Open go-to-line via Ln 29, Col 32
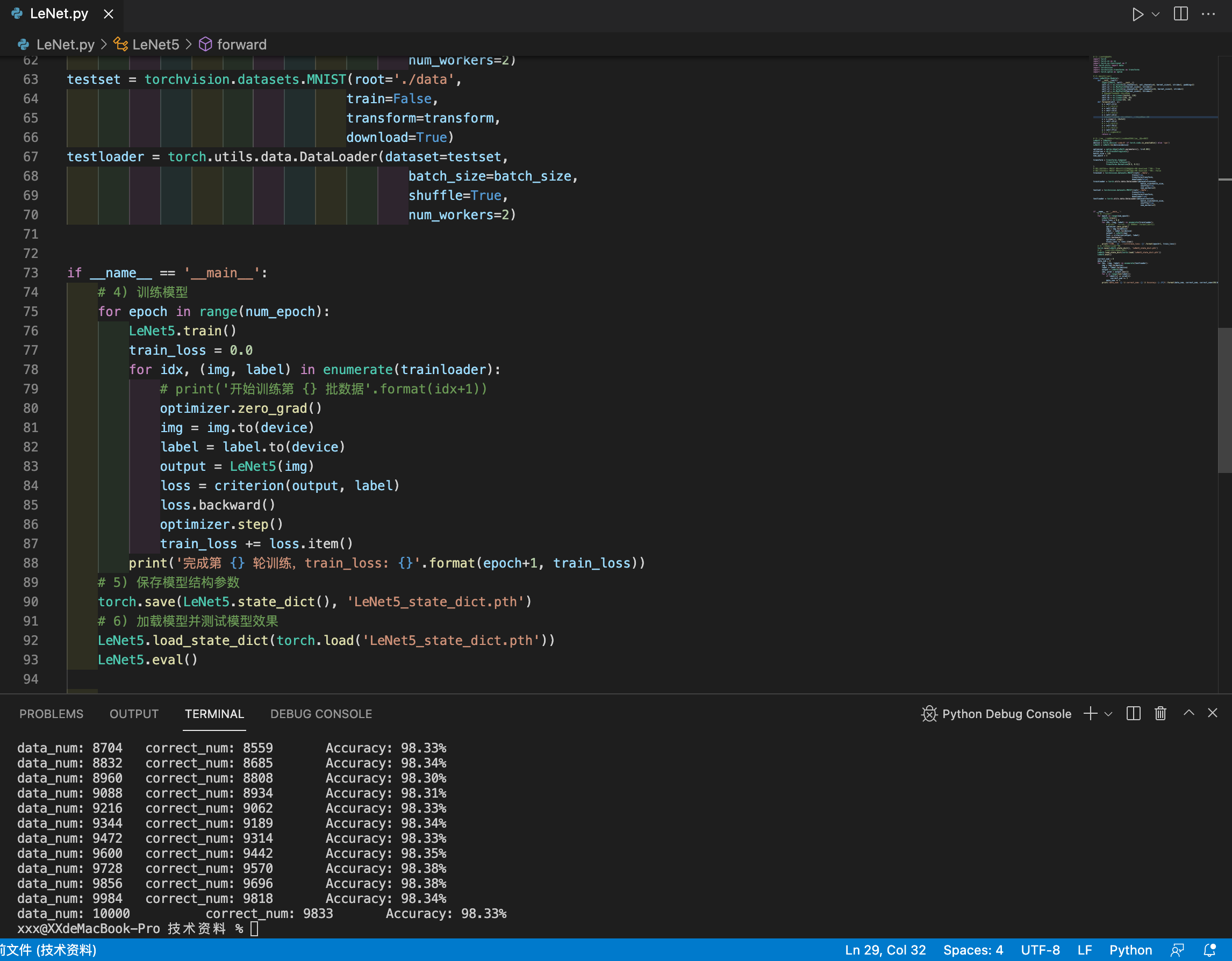 pyautogui.click(x=885, y=950)
